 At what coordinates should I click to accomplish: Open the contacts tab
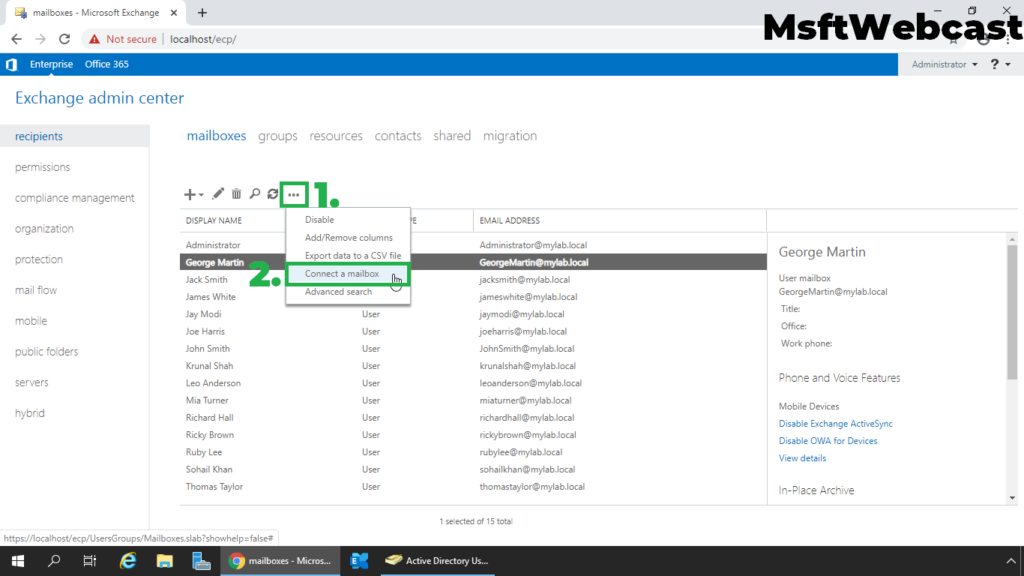point(398,136)
